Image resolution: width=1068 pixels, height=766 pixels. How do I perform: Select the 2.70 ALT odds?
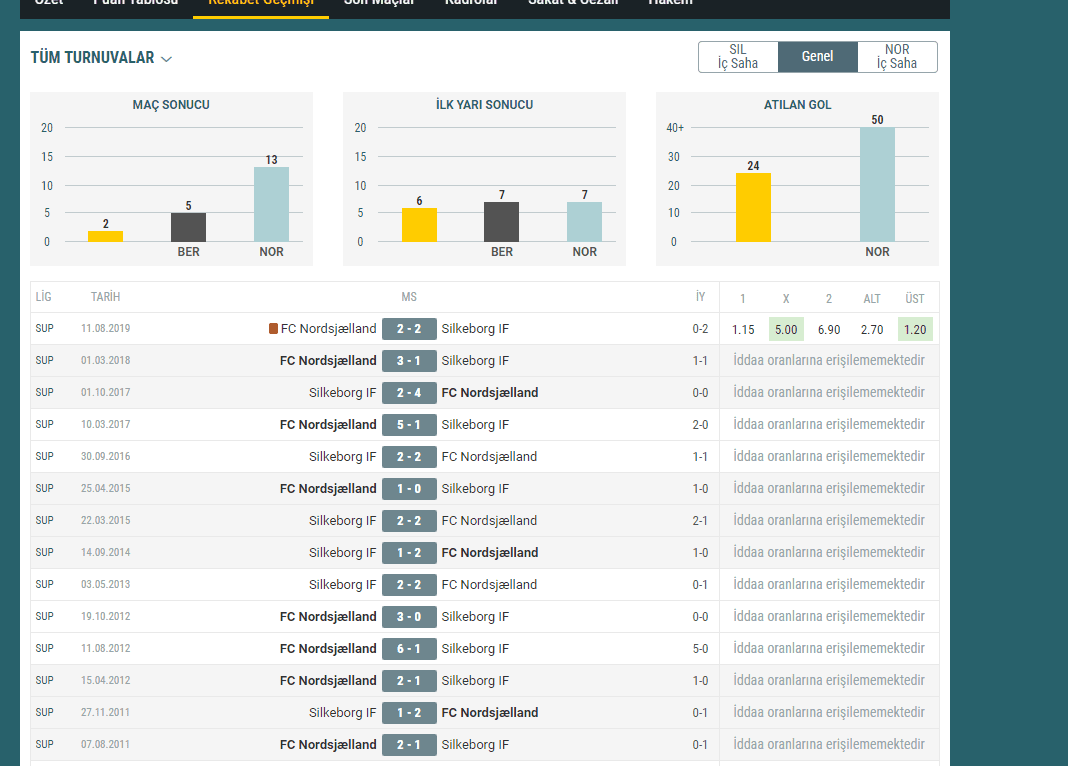(x=872, y=330)
